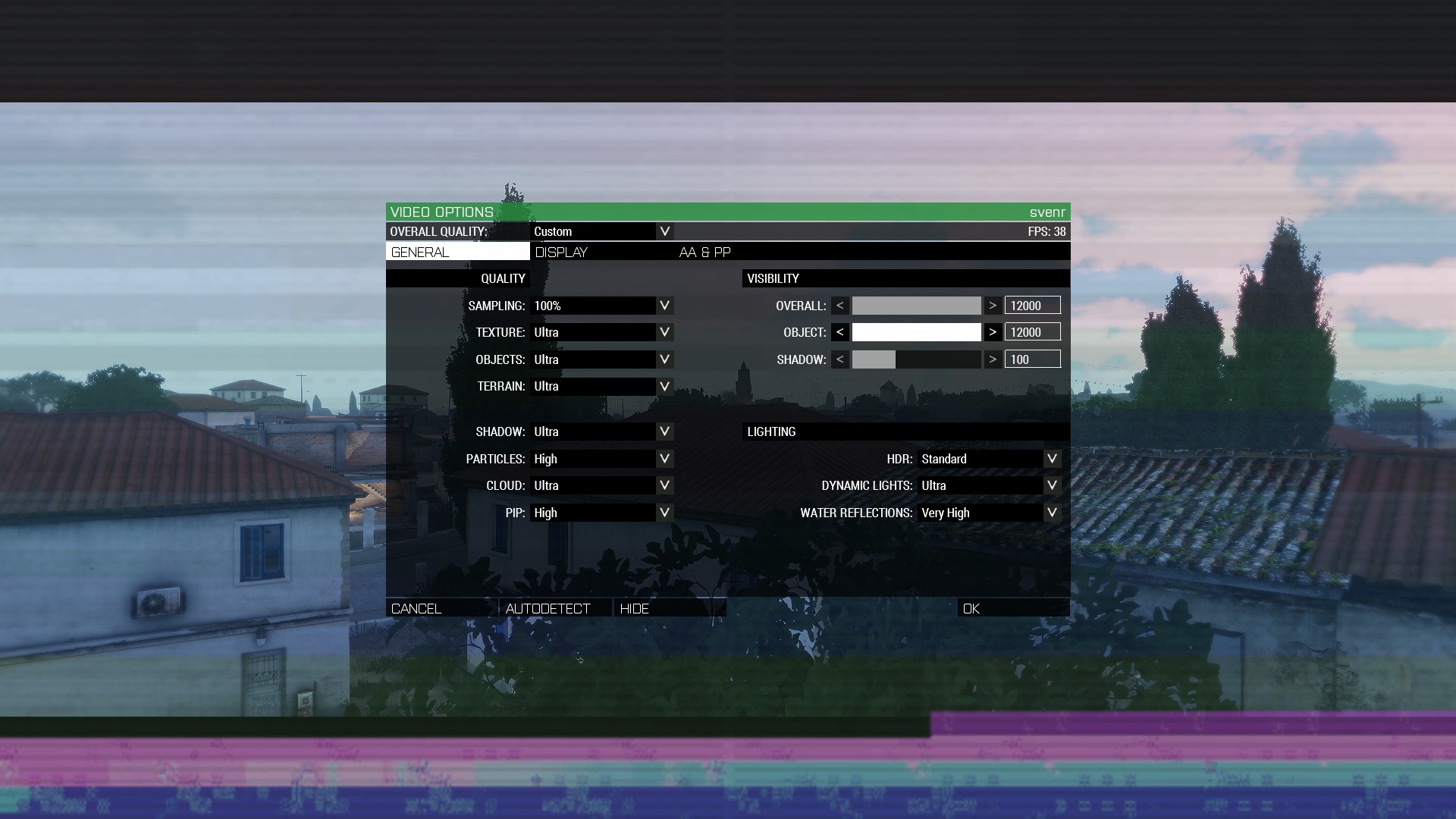Open the Particles quality dropdown
Screen dimensions: 1456x819
coord(601,459)
